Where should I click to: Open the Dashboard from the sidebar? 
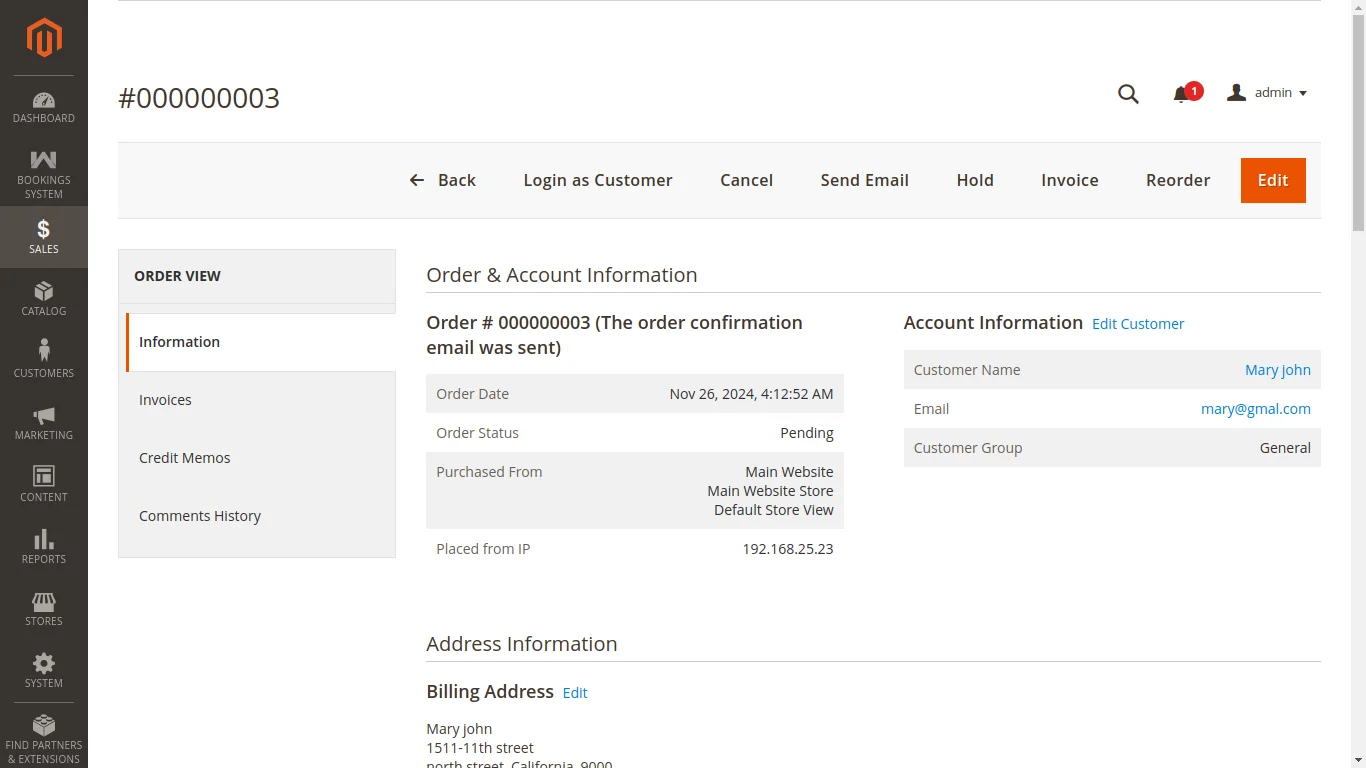tap(43, 103)
